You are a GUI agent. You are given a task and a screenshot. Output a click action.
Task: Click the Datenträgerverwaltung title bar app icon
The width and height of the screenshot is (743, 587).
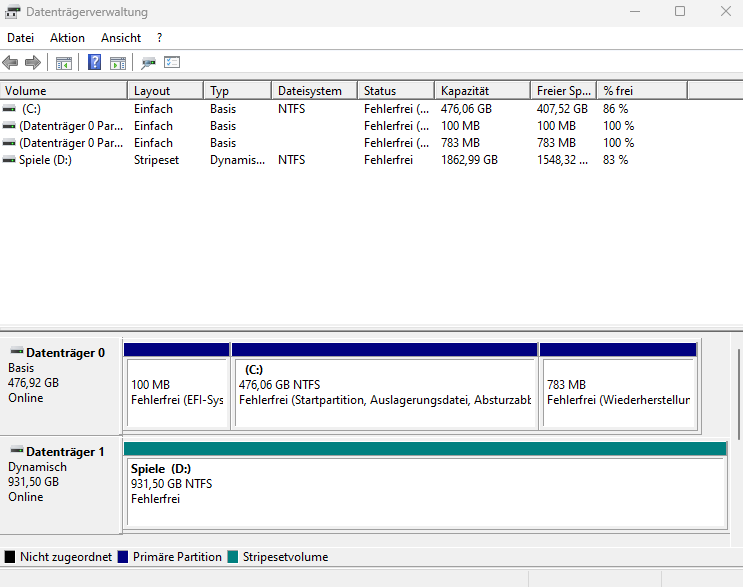point(12,12)
